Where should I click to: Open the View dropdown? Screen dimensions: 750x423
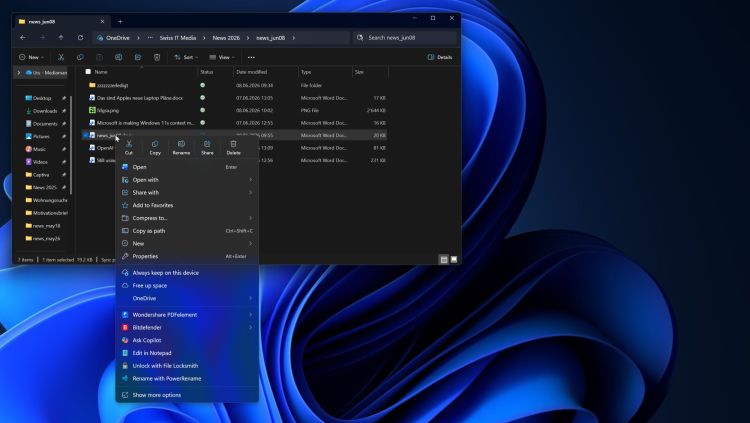click(x=222, y=57)
